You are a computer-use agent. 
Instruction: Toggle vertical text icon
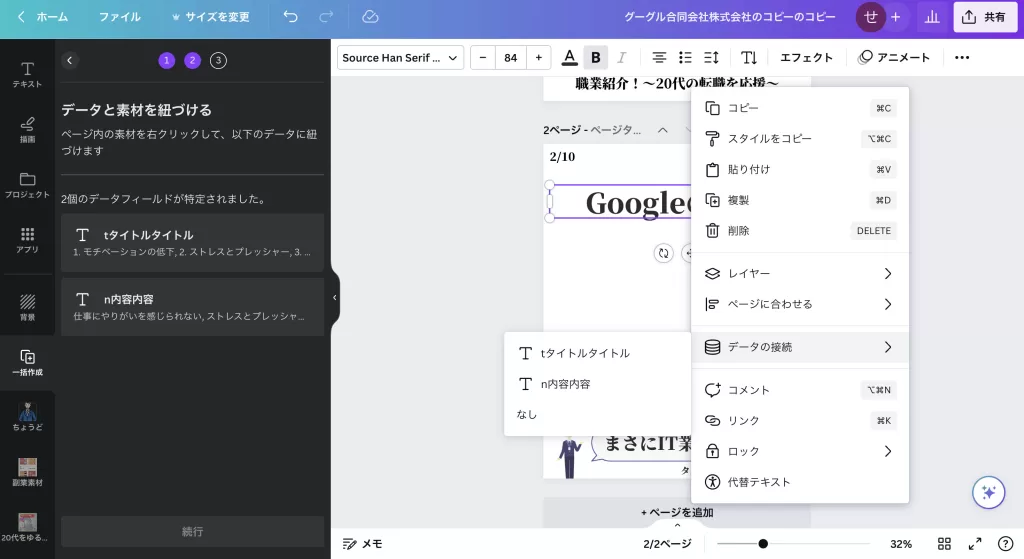[749, 57]
